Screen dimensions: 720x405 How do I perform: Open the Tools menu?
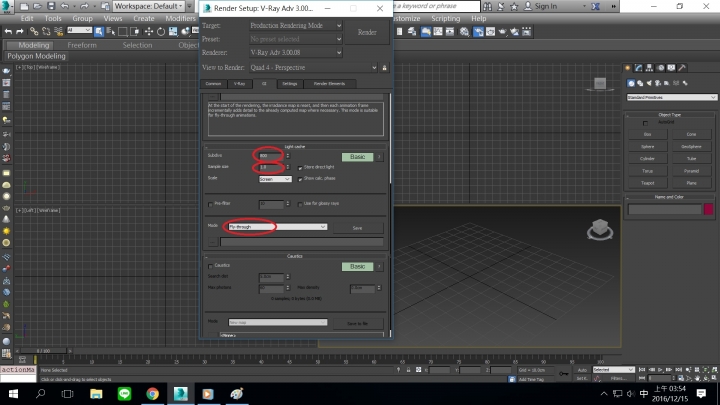pos(53,18)
